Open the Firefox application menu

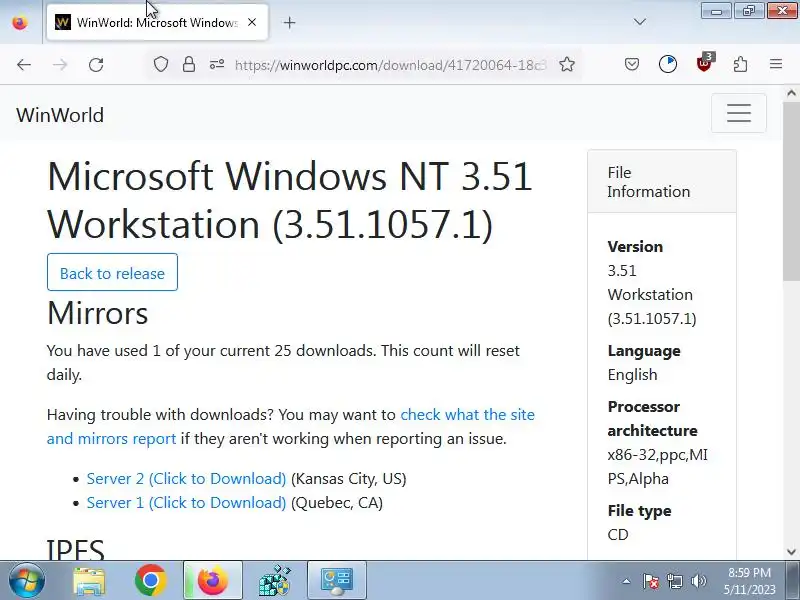(x=776, y=64)
